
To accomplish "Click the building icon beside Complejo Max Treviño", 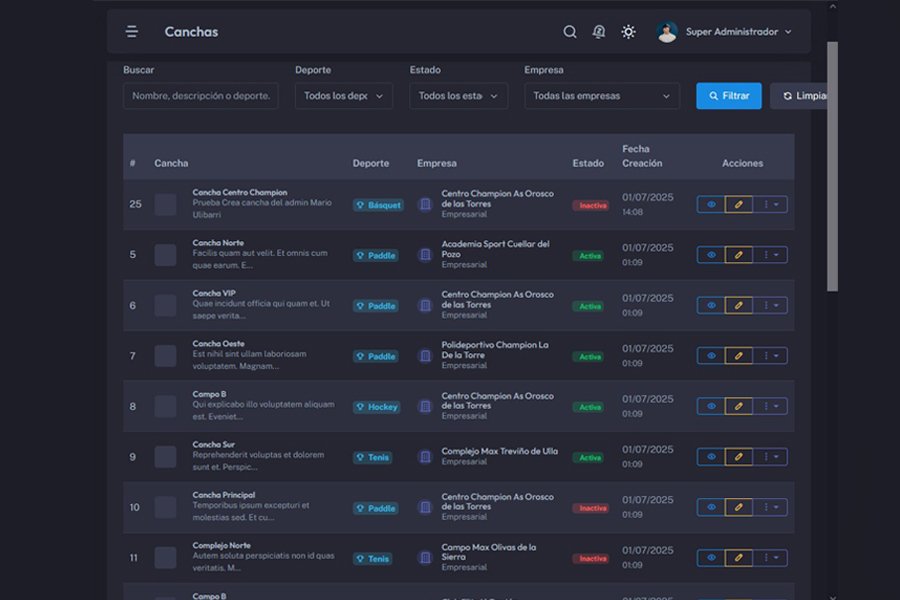I will pyautogui.click(x=425, y=457).
